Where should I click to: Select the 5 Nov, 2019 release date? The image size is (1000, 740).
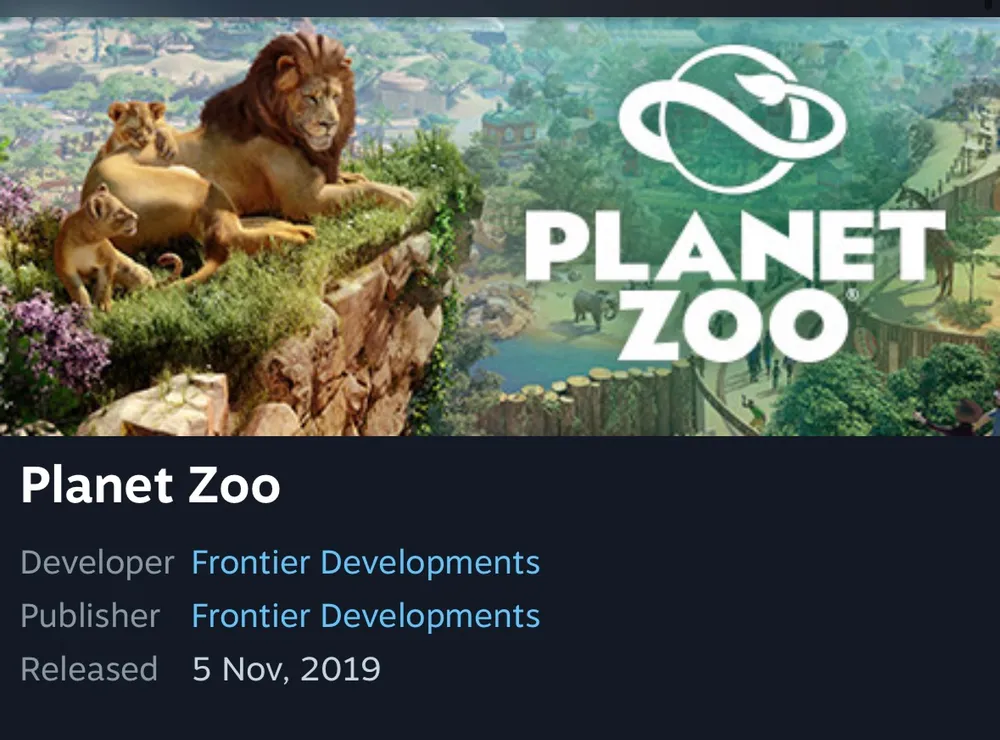[286, 669]
